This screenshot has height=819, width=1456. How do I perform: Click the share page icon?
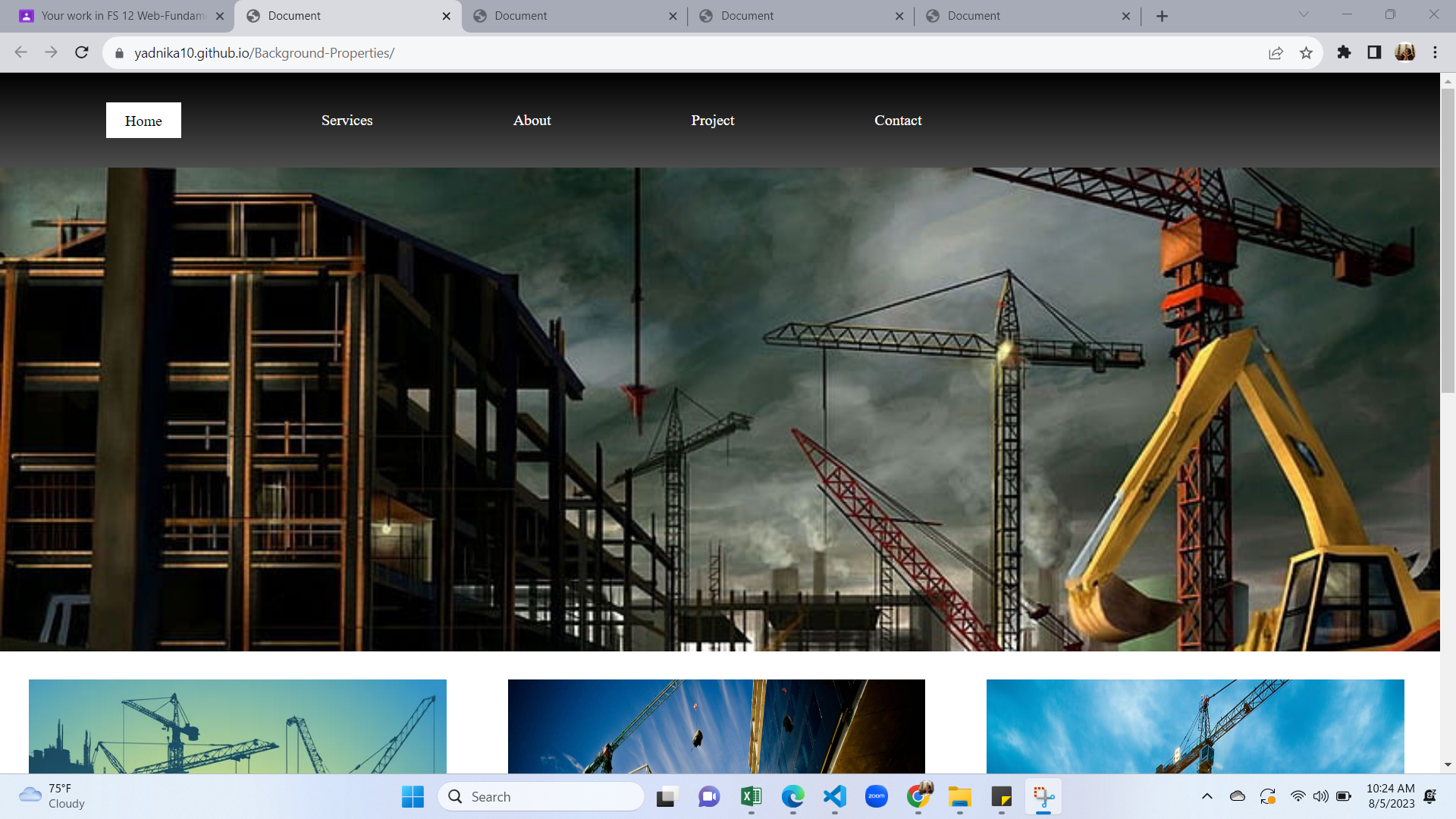click(1276, 52)
